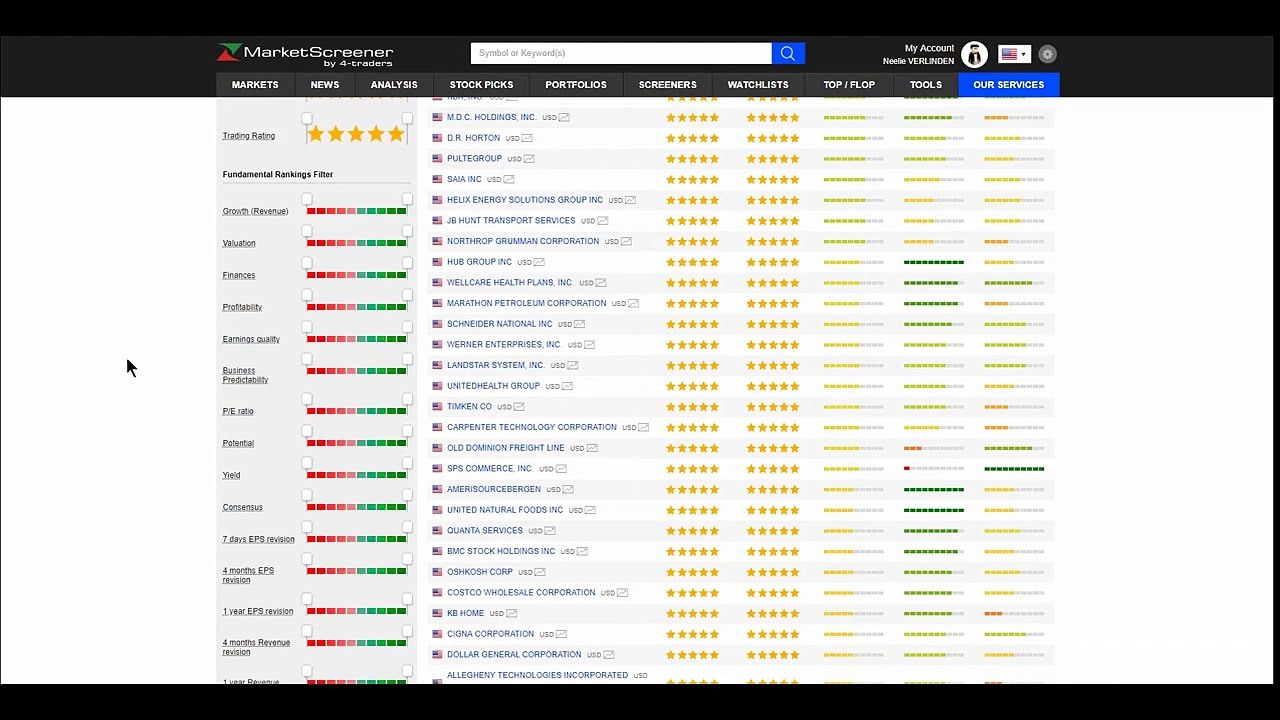Click the Profitability ranking color bar

coord(356,307)
